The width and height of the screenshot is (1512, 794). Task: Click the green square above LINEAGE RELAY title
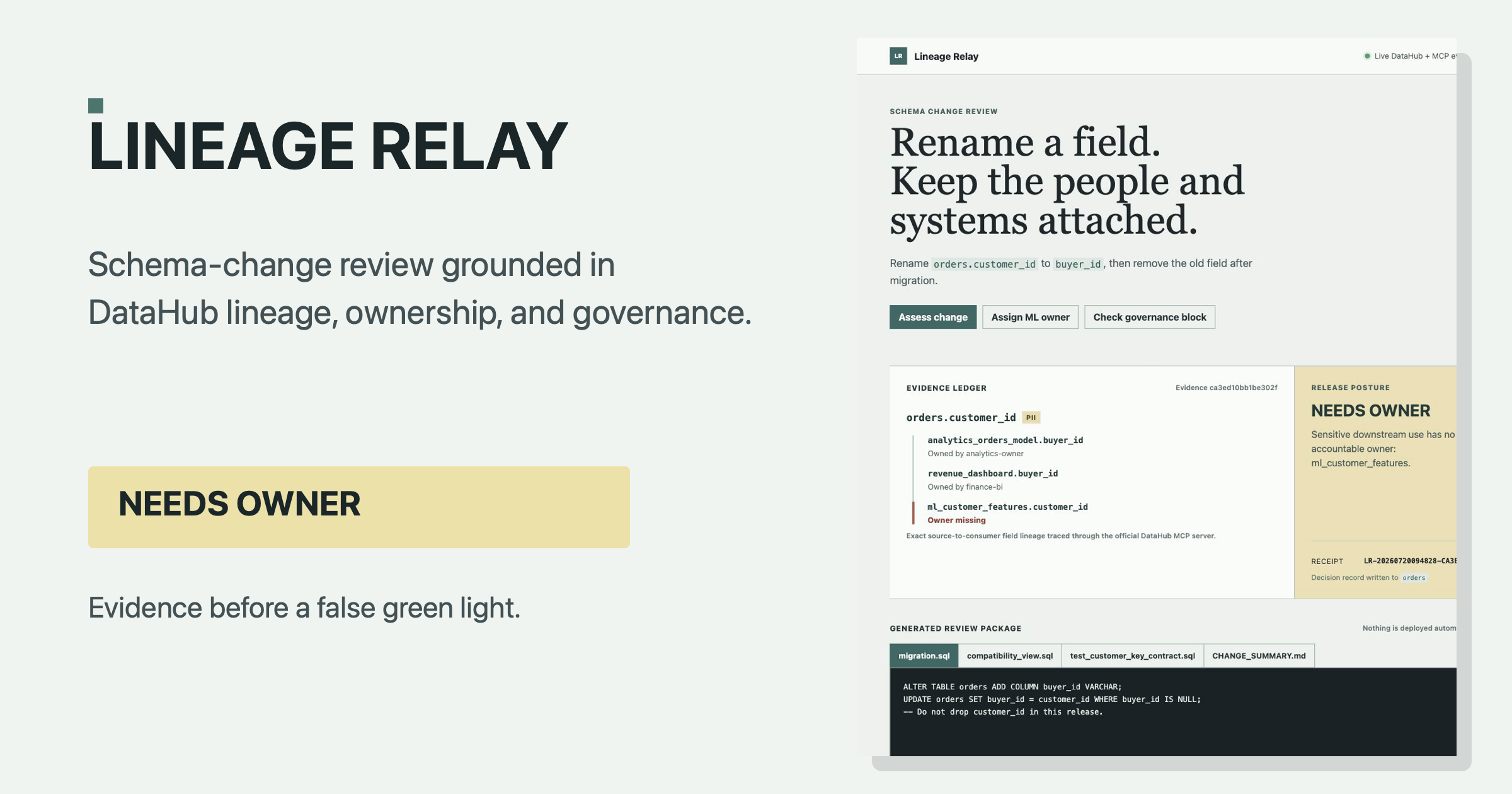96,106
